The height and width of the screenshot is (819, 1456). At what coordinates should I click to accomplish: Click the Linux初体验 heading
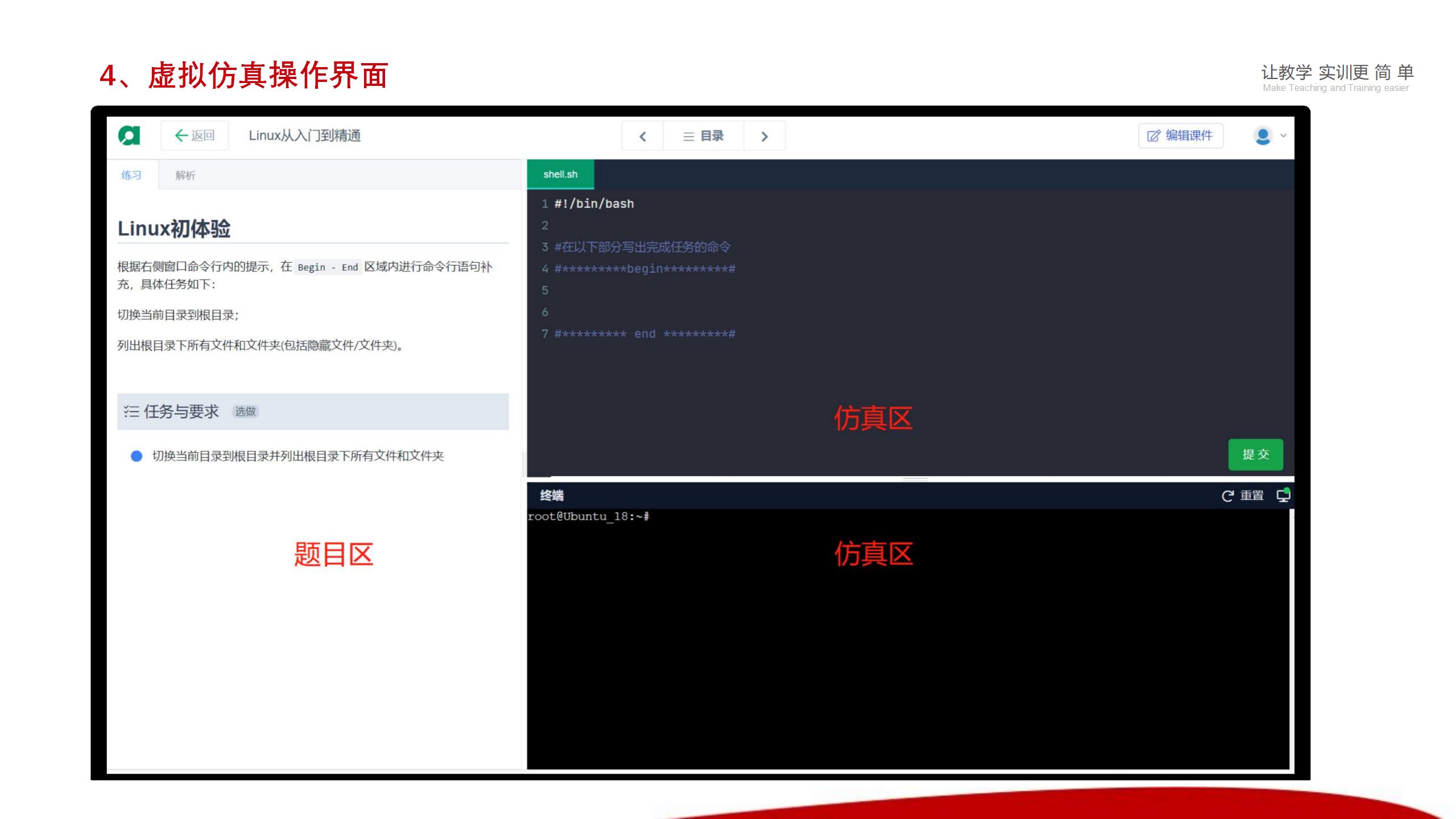(x=174, y=229)
